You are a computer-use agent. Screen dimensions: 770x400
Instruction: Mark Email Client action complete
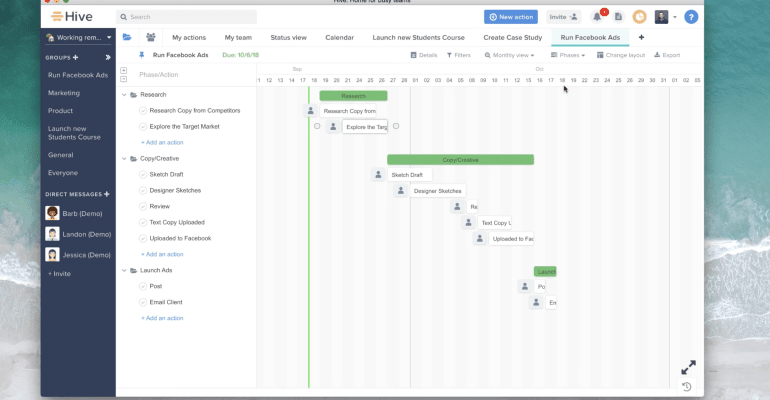pos(143,302)
